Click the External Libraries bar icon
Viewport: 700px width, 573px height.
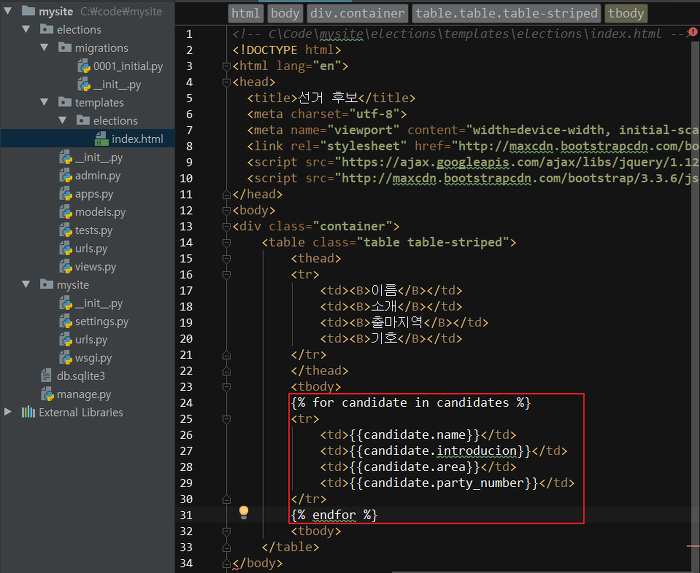[x=28, y=412]
